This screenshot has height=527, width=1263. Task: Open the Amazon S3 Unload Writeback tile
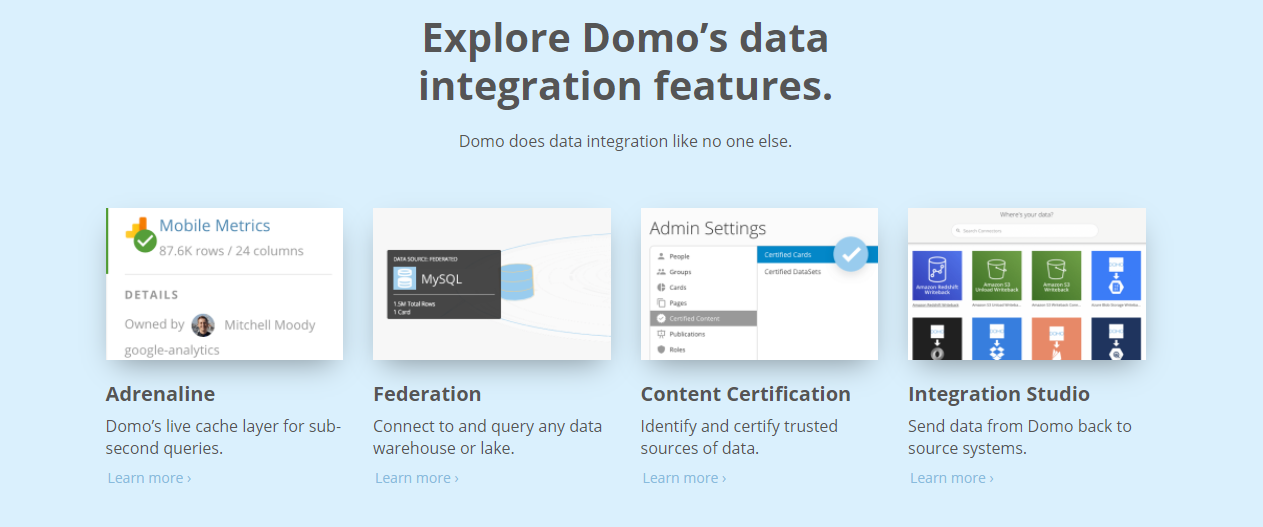click(x=996, y=275)
